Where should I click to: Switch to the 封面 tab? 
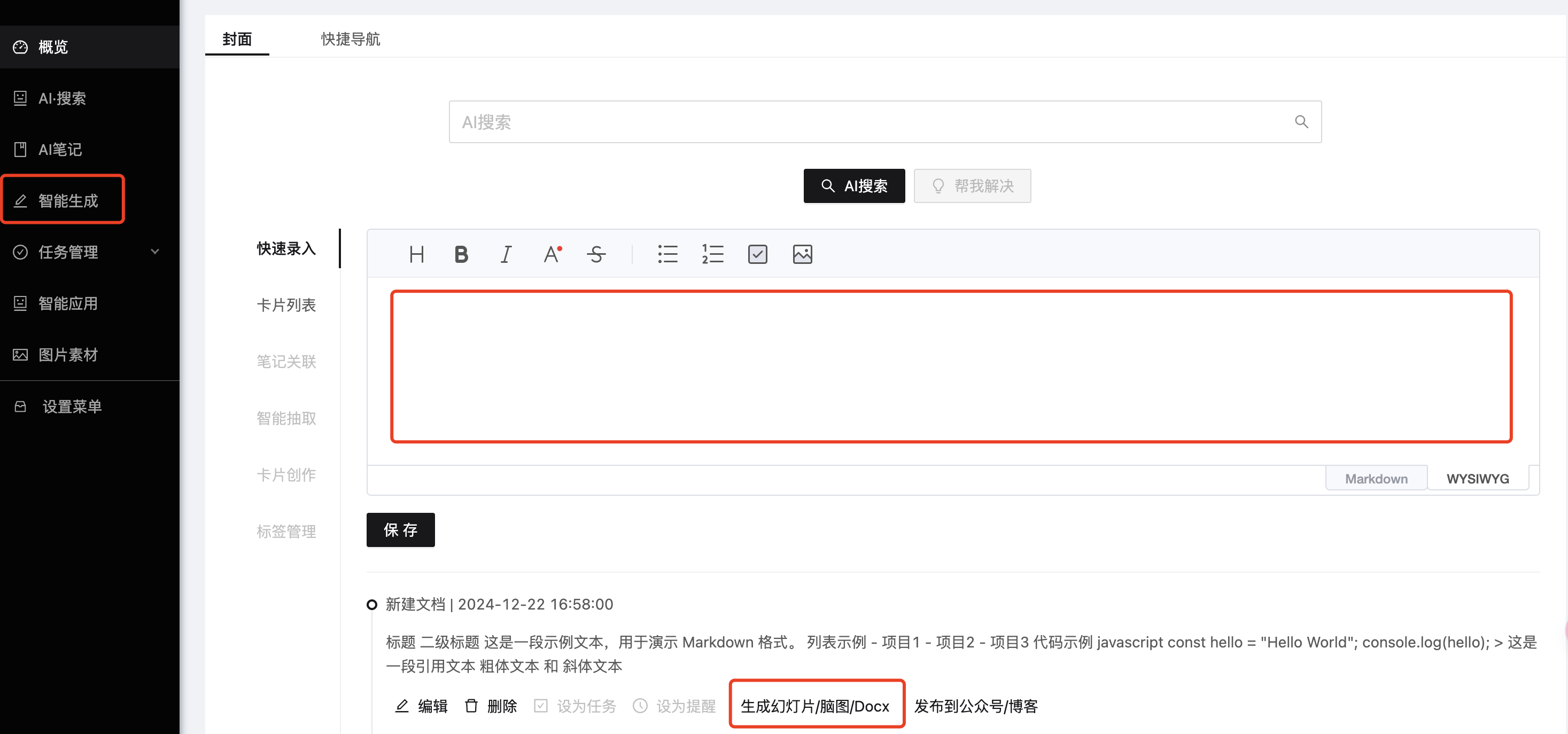tap(237, 39)
